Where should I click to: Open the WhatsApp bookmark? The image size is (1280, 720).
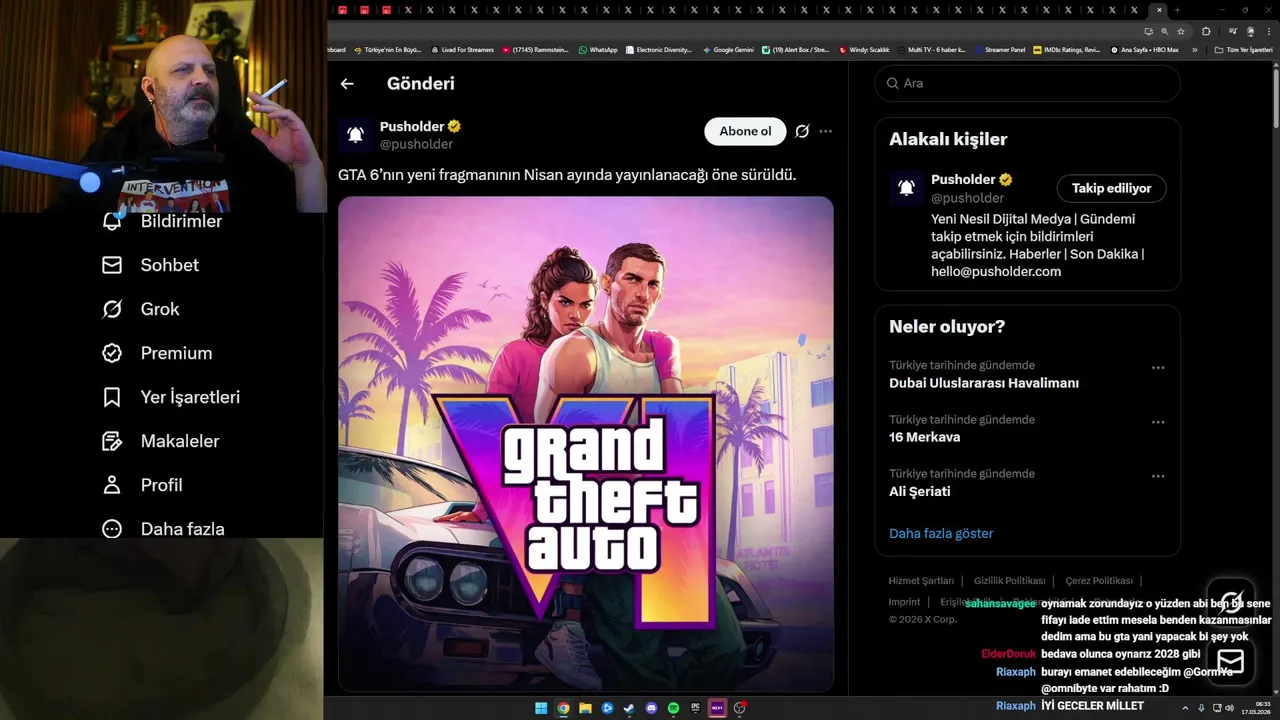pos(598,49)
